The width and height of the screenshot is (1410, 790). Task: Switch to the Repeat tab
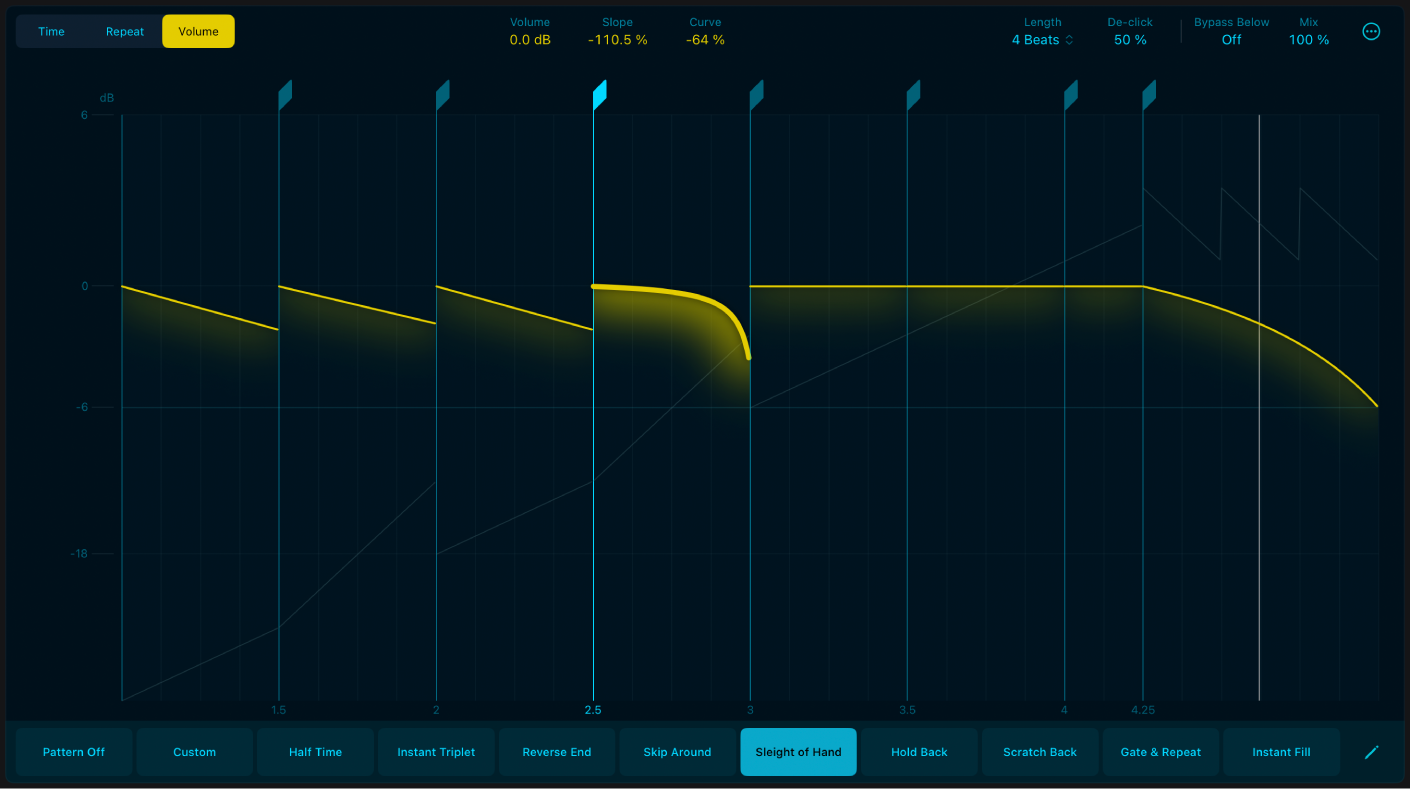pos(124,31)
